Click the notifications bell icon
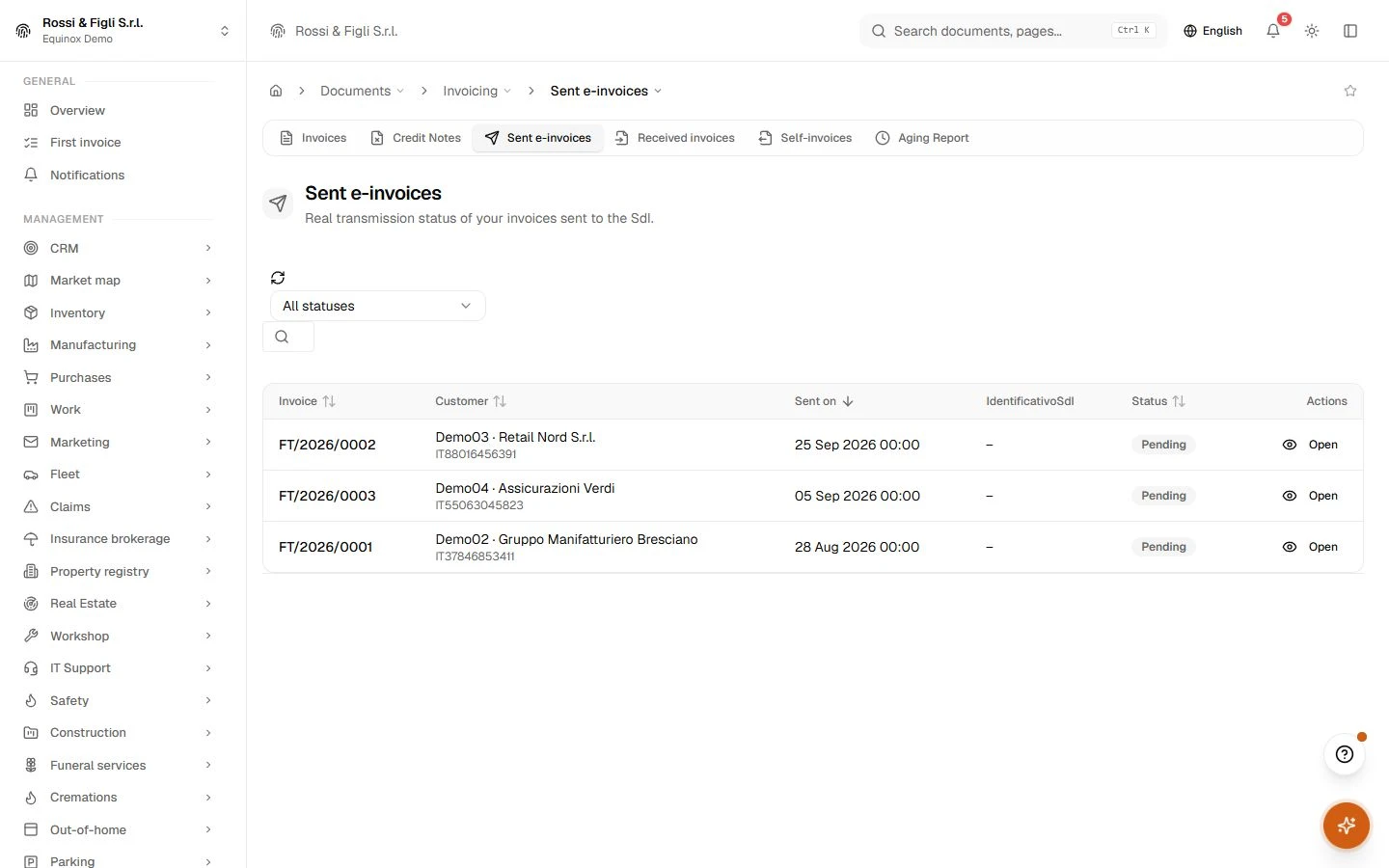The image size is (1389, 868). (1273, 31)
